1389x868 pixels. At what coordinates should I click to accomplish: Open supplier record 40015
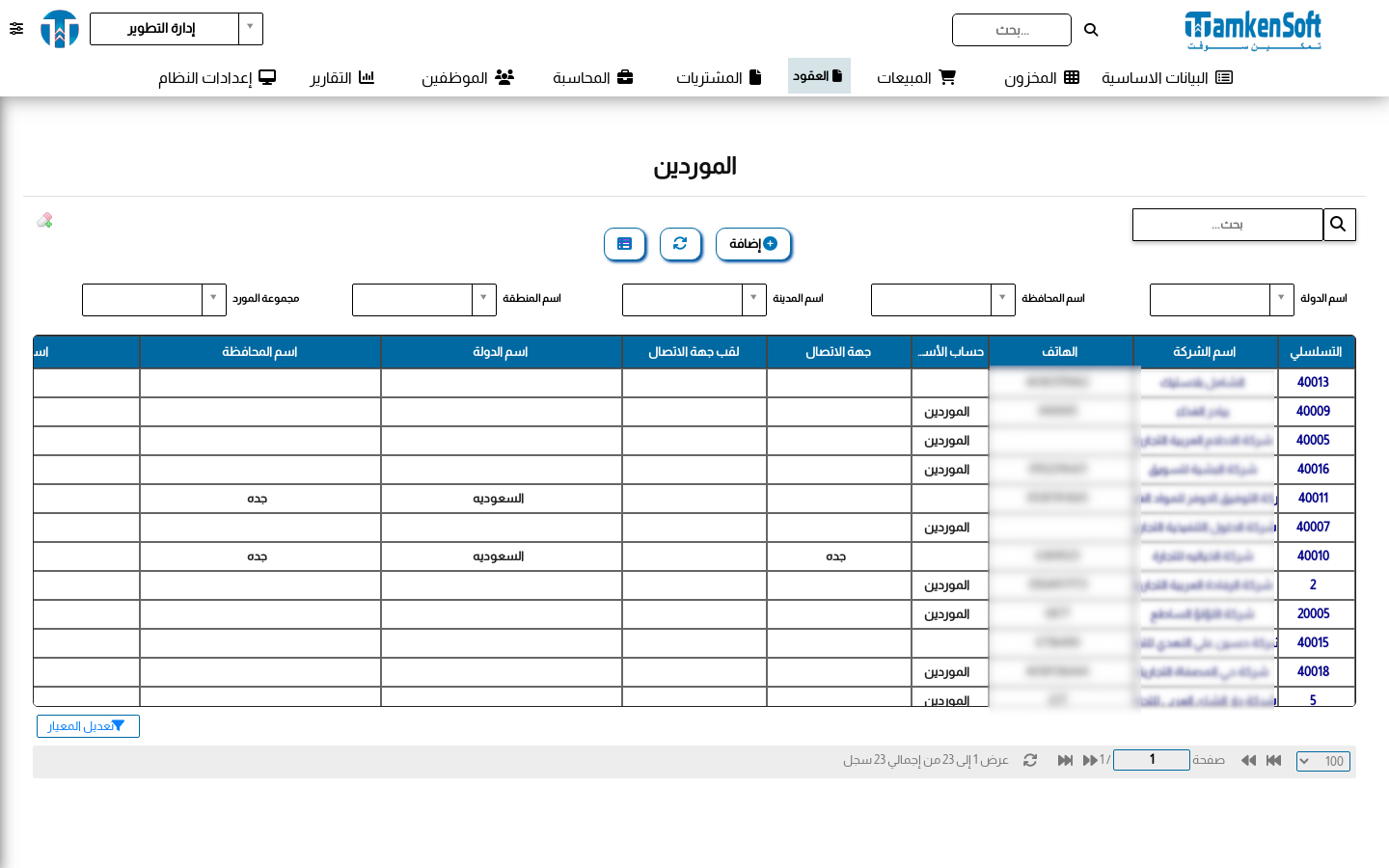click(1313, 642)
